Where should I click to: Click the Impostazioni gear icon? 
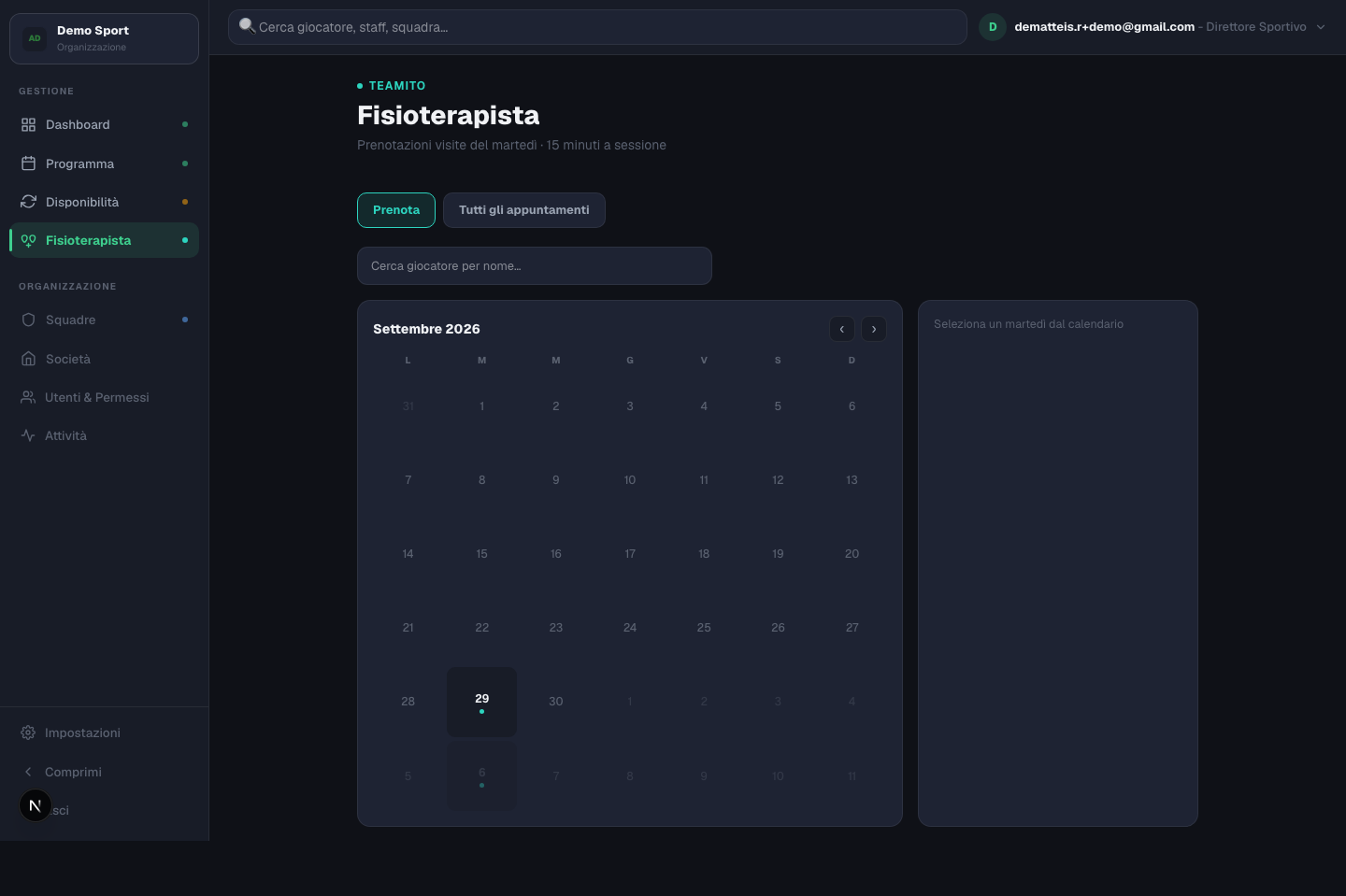point(28,732)
